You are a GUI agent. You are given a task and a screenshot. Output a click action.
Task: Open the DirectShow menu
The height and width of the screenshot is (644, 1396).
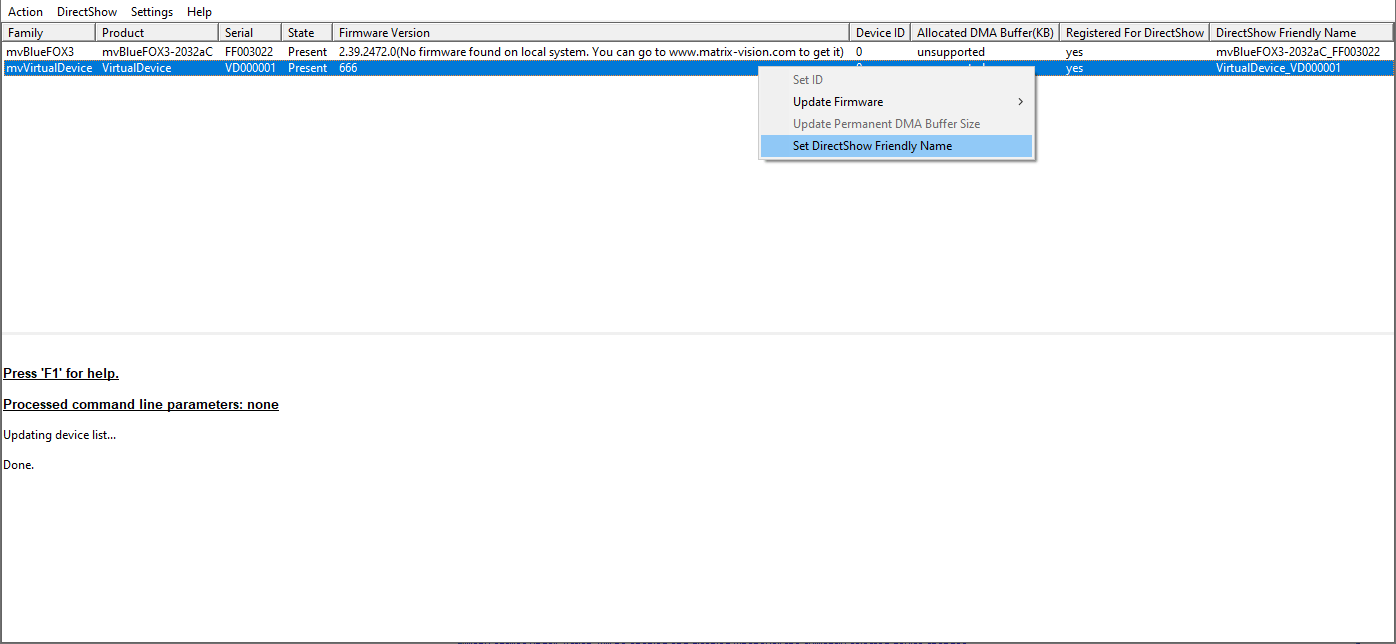(86, 12)
